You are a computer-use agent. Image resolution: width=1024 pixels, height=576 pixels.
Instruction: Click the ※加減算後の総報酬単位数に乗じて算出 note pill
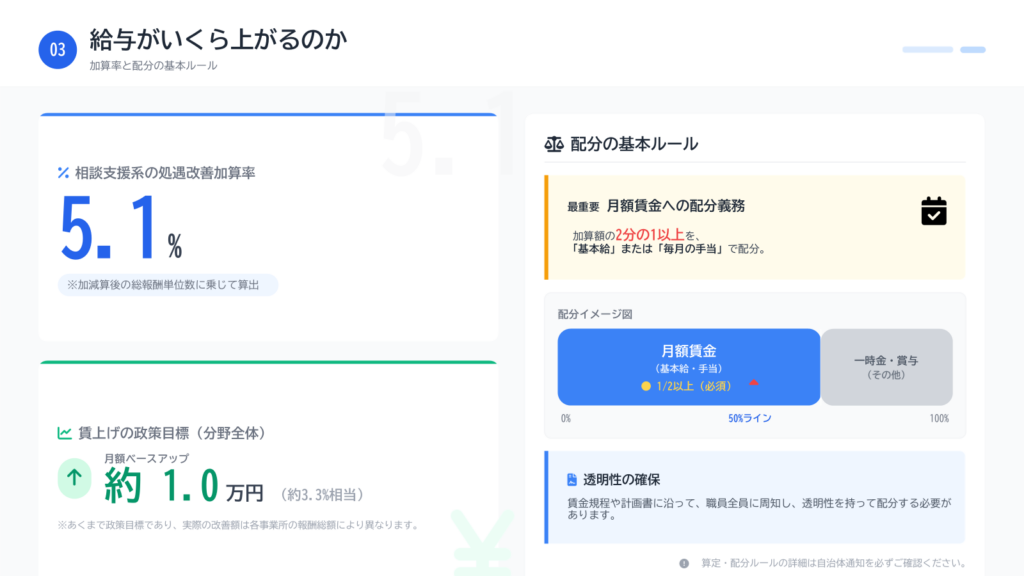point(167,285)
